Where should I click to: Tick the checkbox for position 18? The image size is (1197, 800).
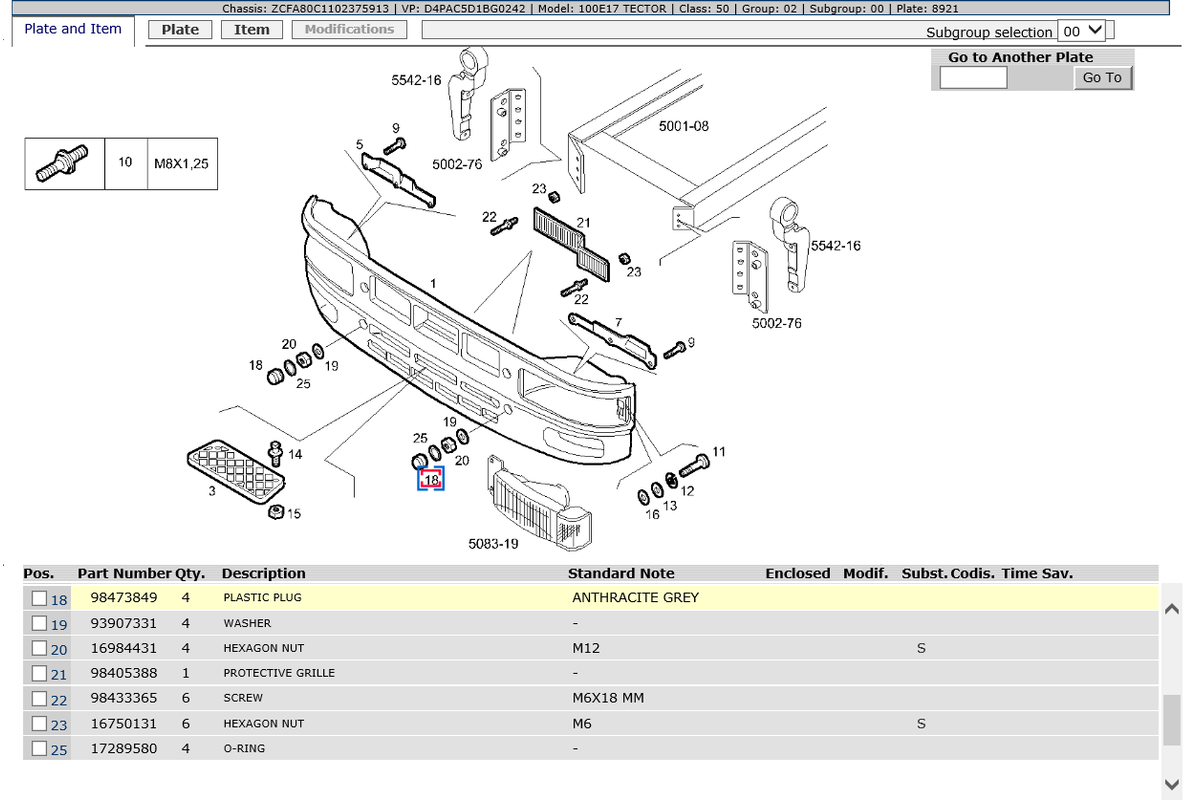pos(39,598)
